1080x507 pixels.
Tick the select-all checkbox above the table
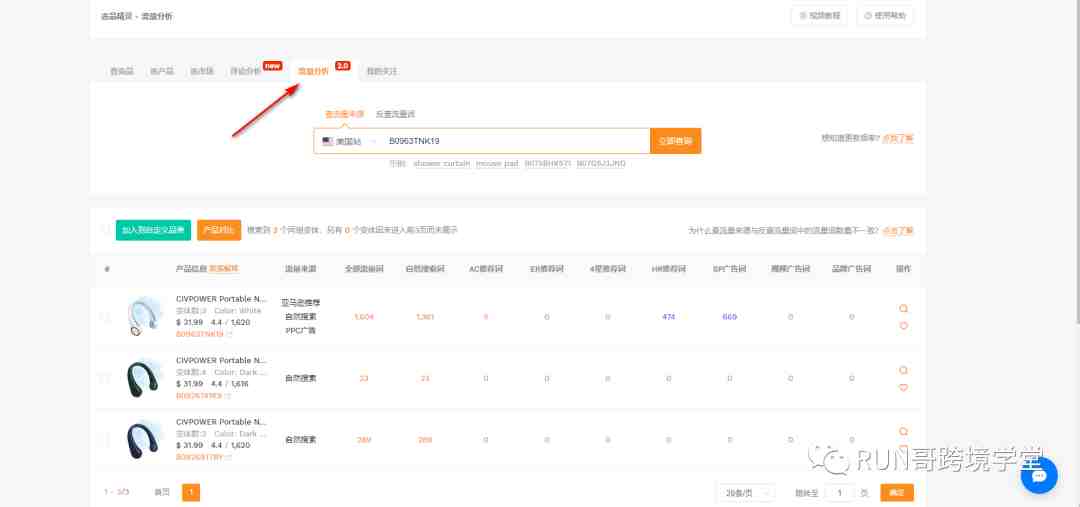106,230
